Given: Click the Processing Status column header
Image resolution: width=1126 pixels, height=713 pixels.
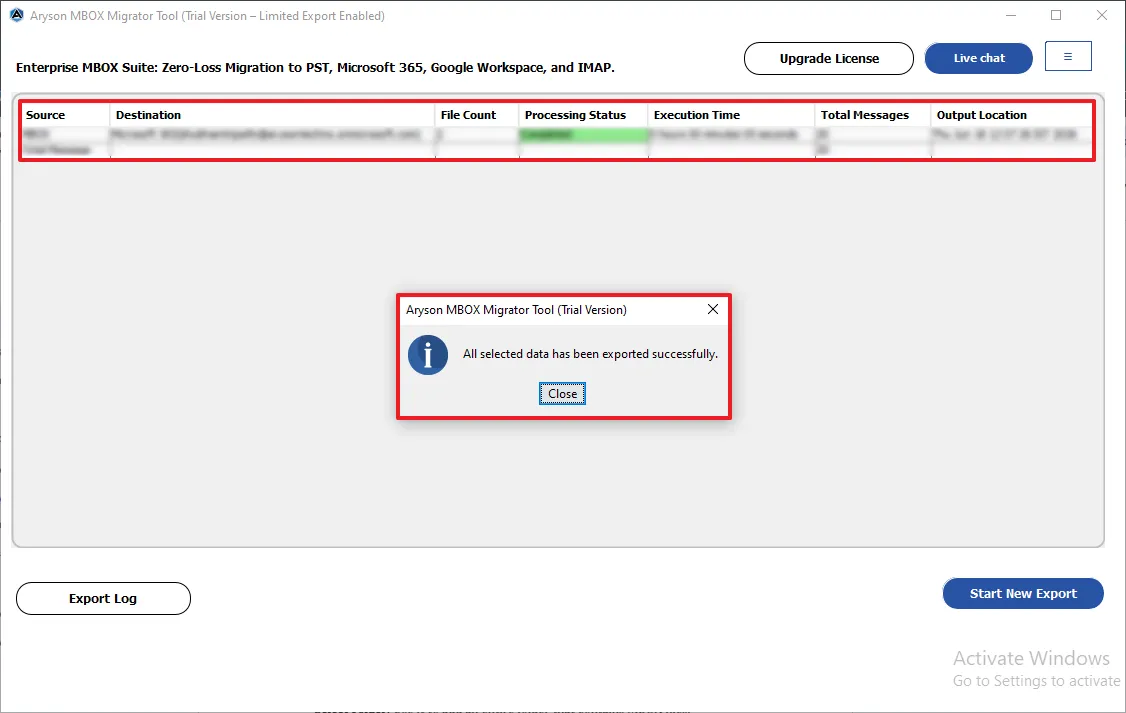Looking at the screenshot, I should click(x=583, y=115).
